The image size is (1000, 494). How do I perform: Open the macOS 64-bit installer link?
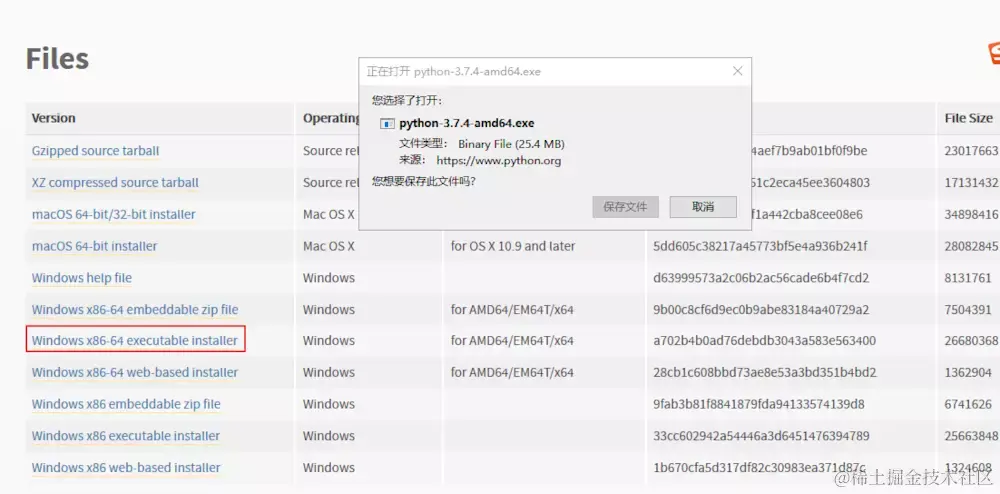pyautogui.click(x=94, y=246)
